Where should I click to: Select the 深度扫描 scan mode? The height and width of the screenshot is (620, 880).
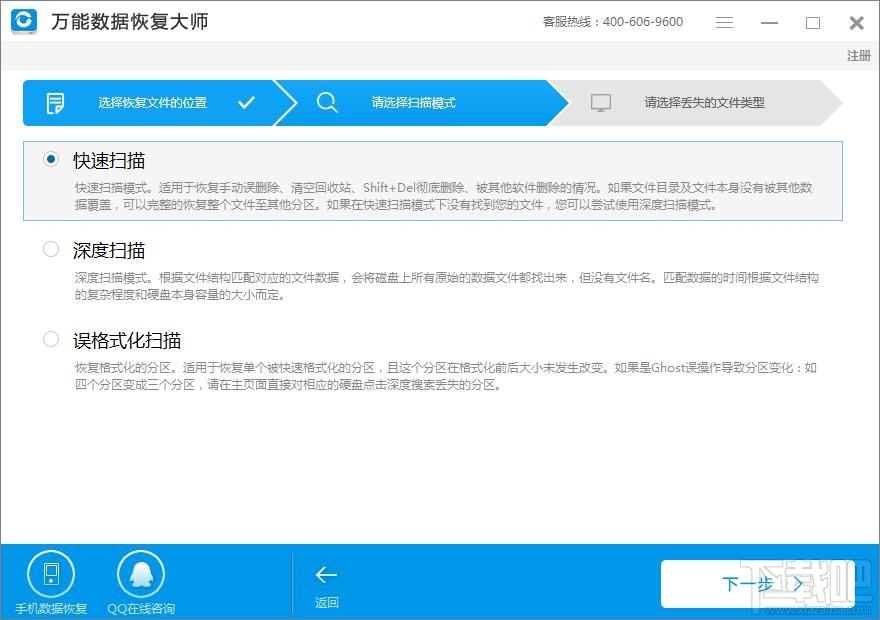(50, 250)
